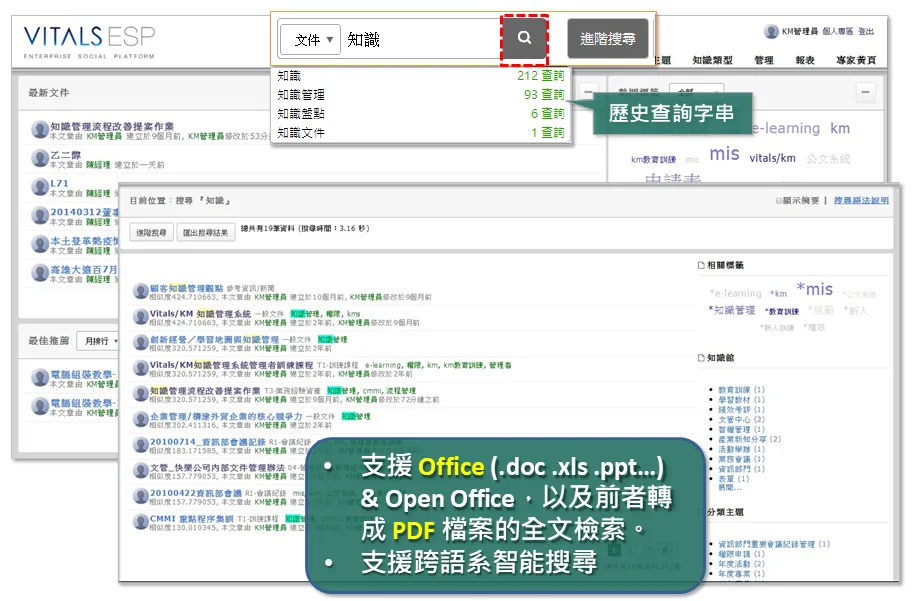The width and height of the screenshot is (914, 601).
Task: Click the kms tag on Vitals/KM 知識管理系統 result
Action: tap(353, 314)
